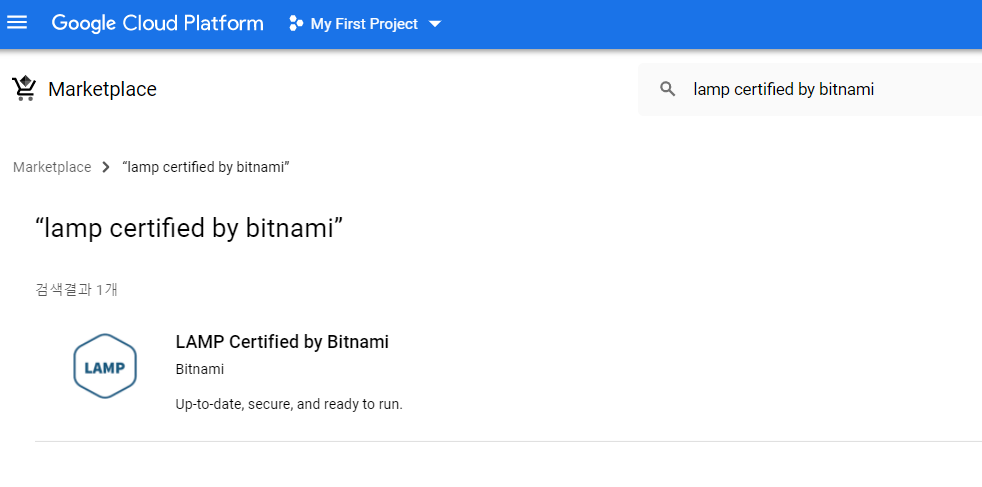982x487 pixels.
Task: Click the Marketplace shopping cart icon
Action: [x=24, y=89]
